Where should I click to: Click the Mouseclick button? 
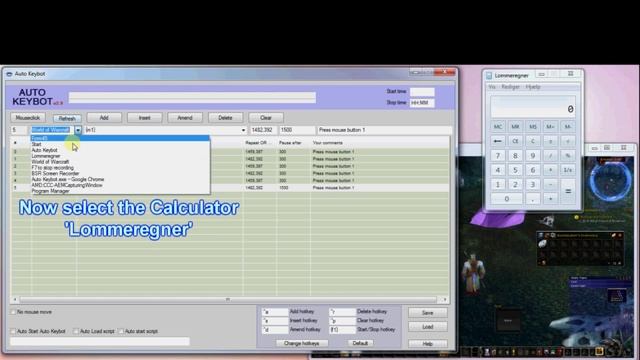pyautogui.click(x=28, y=118)
